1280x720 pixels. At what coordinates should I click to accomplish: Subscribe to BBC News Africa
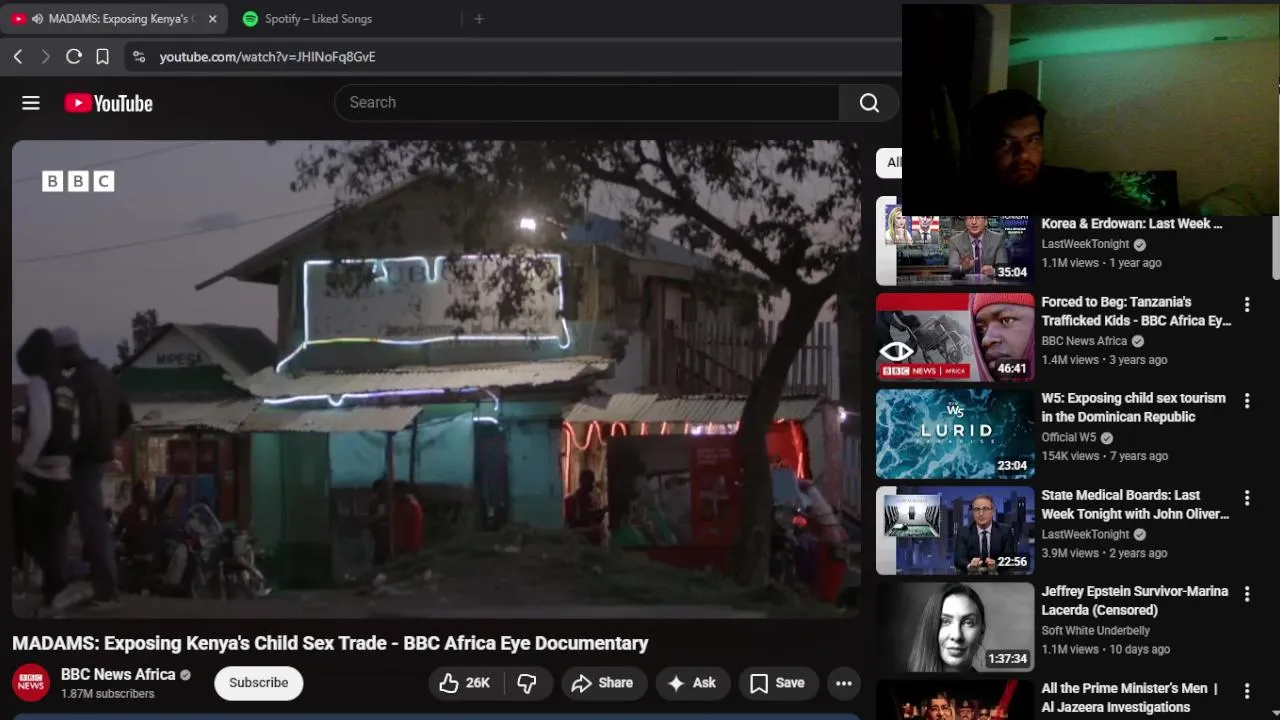click(x=258, y=683)
